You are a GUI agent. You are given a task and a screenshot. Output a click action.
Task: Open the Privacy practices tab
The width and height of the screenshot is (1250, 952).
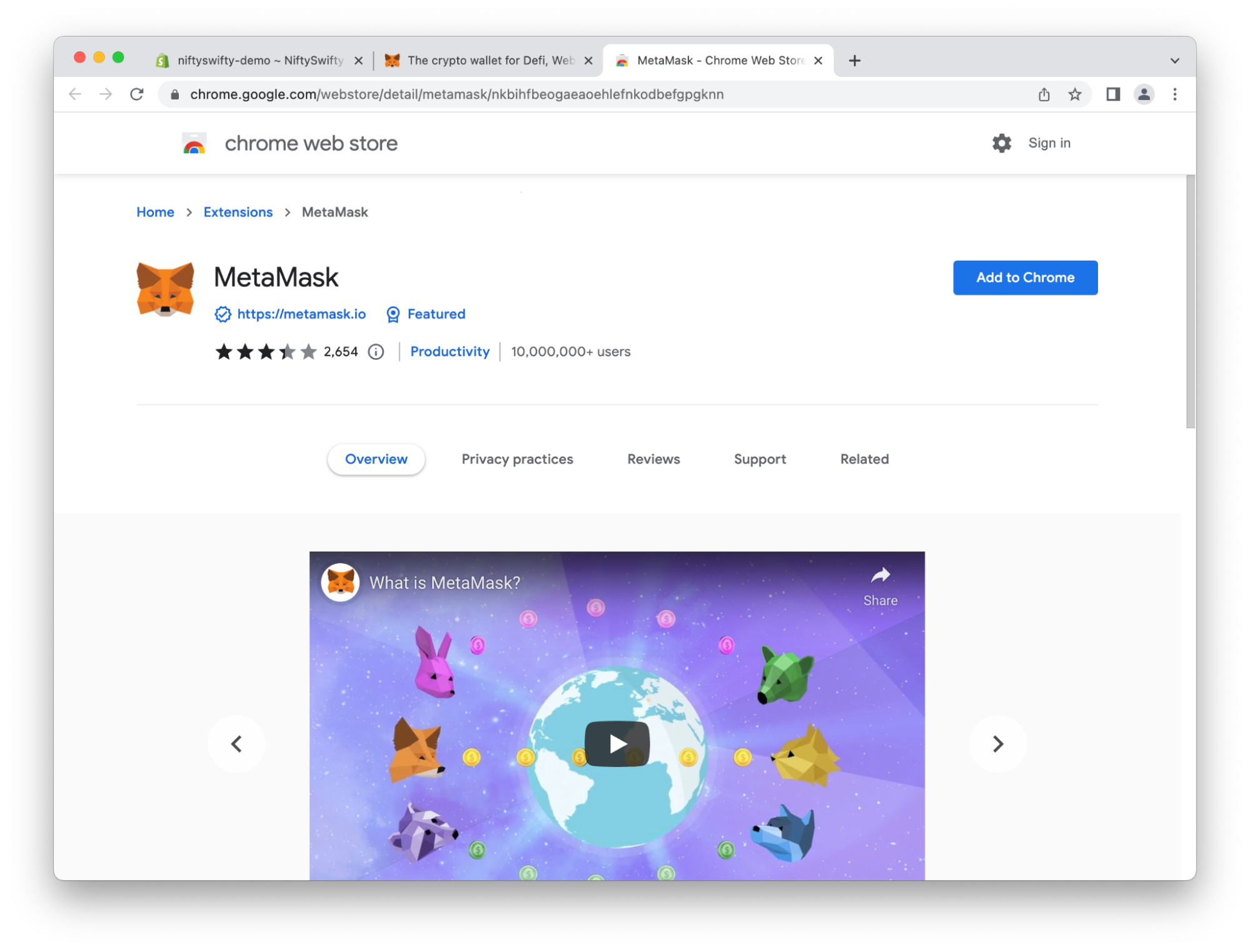click(x=517, y=459)
